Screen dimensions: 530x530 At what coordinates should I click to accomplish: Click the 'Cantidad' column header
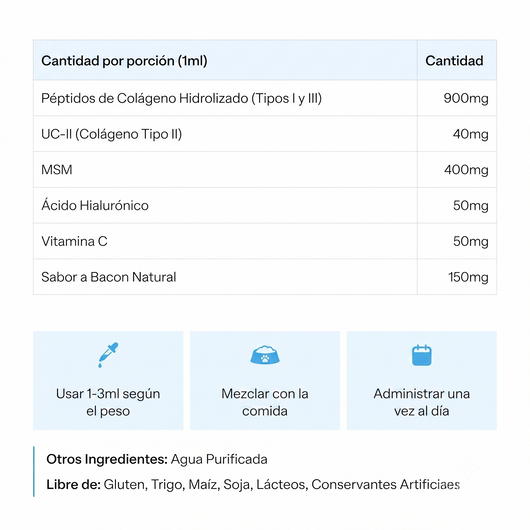click(454, 61)
